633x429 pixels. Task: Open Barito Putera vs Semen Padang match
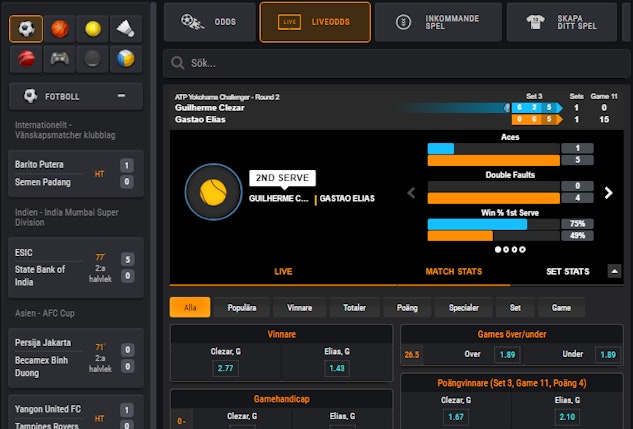pyautogui.click(x=76, y=174)
